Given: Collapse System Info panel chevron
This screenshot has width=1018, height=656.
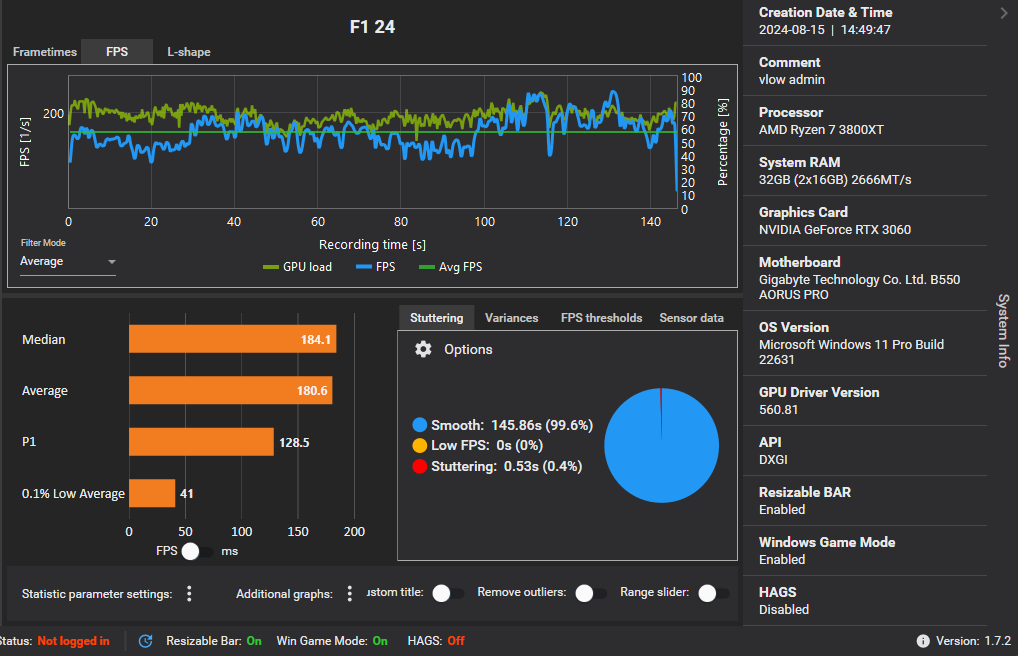Looking at the screenshot, I should pos(1004,13).
